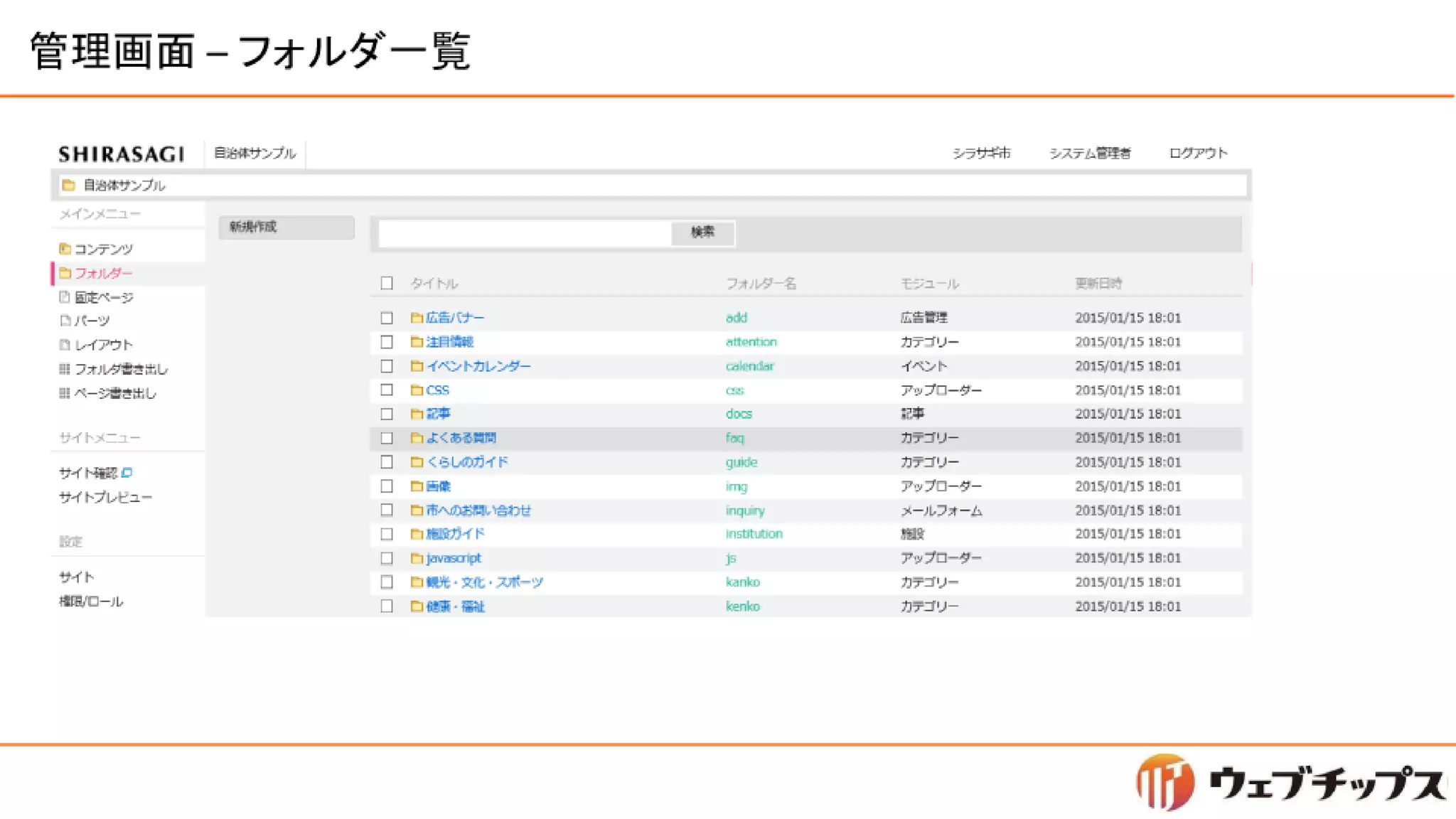
Task: Click the breadcrumb folder icon for 自治体サンプル
Action: pos(69,186)
